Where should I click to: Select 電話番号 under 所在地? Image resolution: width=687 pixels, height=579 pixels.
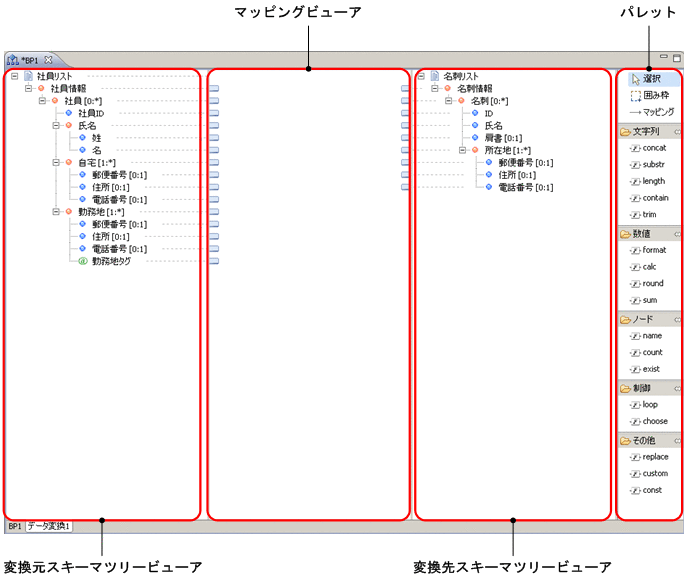tap(526, 187)
